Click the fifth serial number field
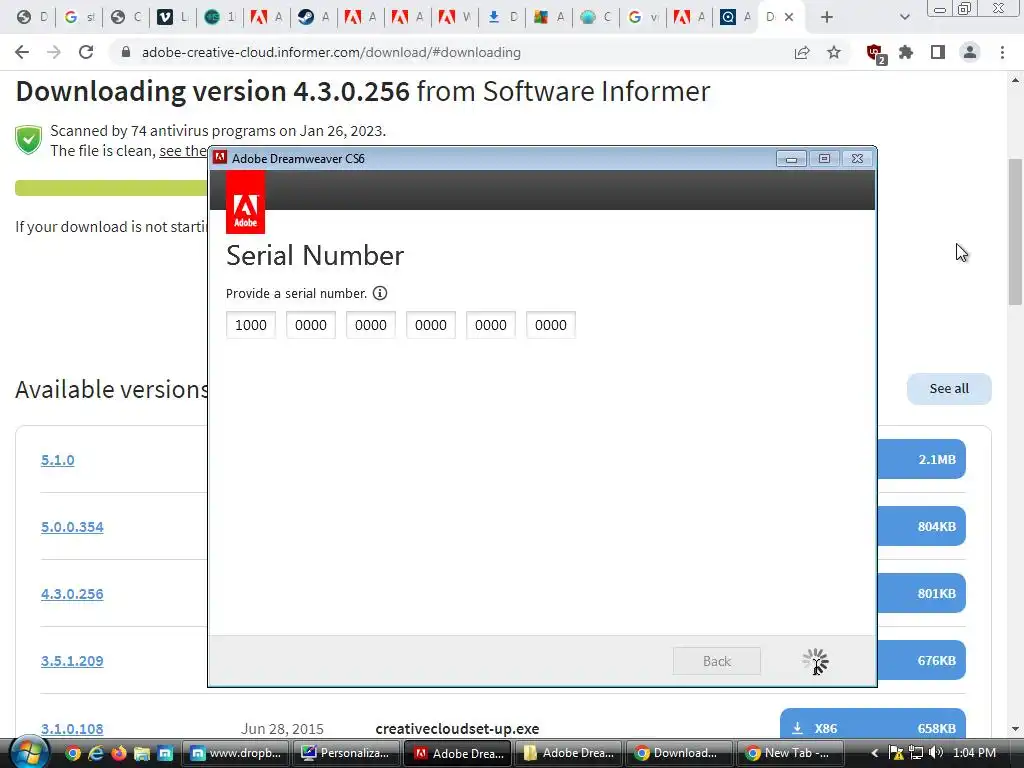Screen dimensions: 1024x768 tap(491, 325)
